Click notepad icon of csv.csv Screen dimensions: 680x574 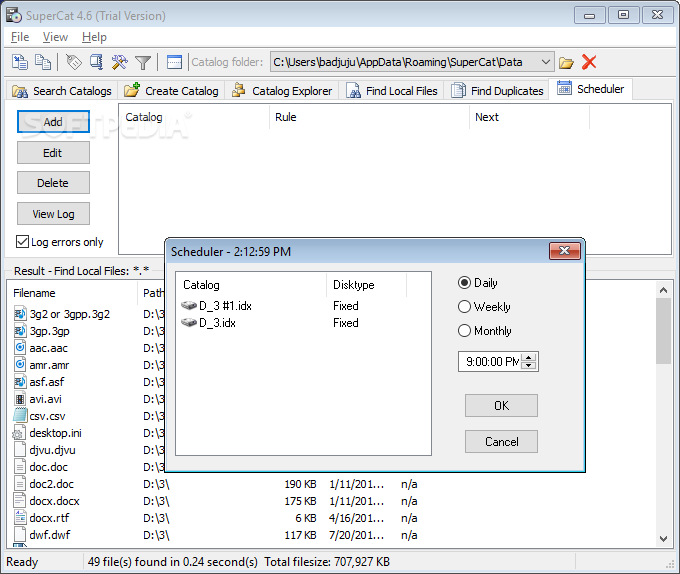pyautogui.click(x=20, y=415)
